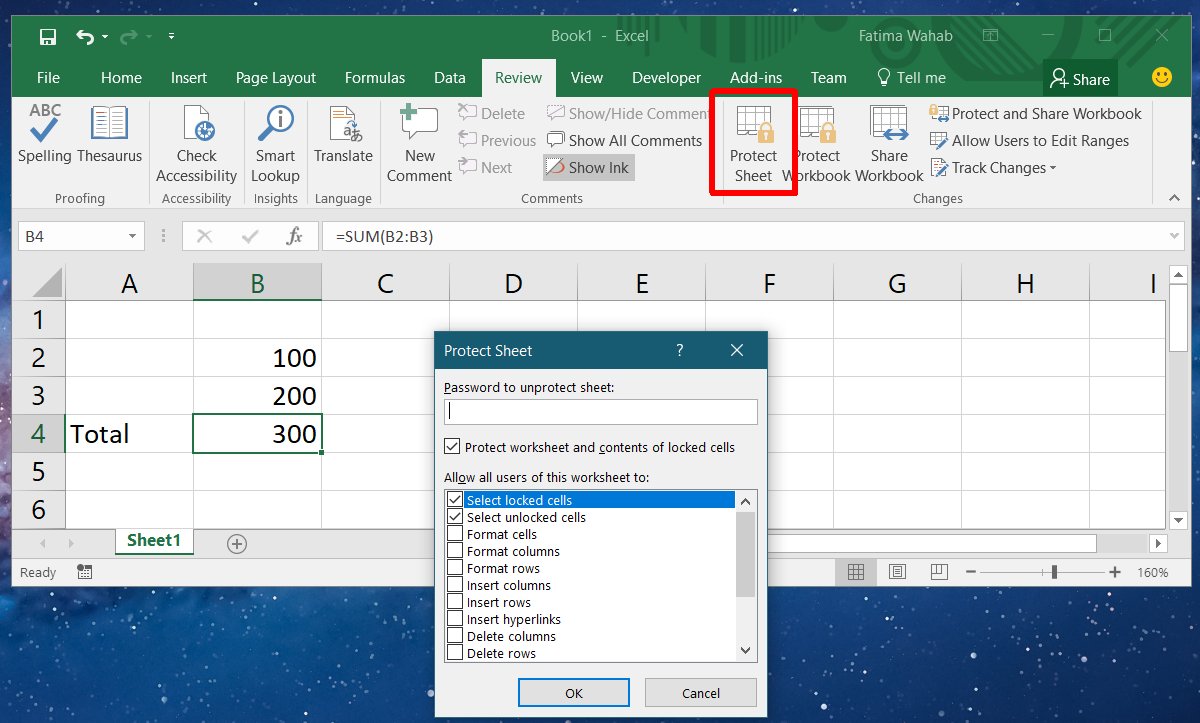This screenshot has width=1200, height=723.
Task: Click the Insert Function fx icon
Action: pos(295,236)
